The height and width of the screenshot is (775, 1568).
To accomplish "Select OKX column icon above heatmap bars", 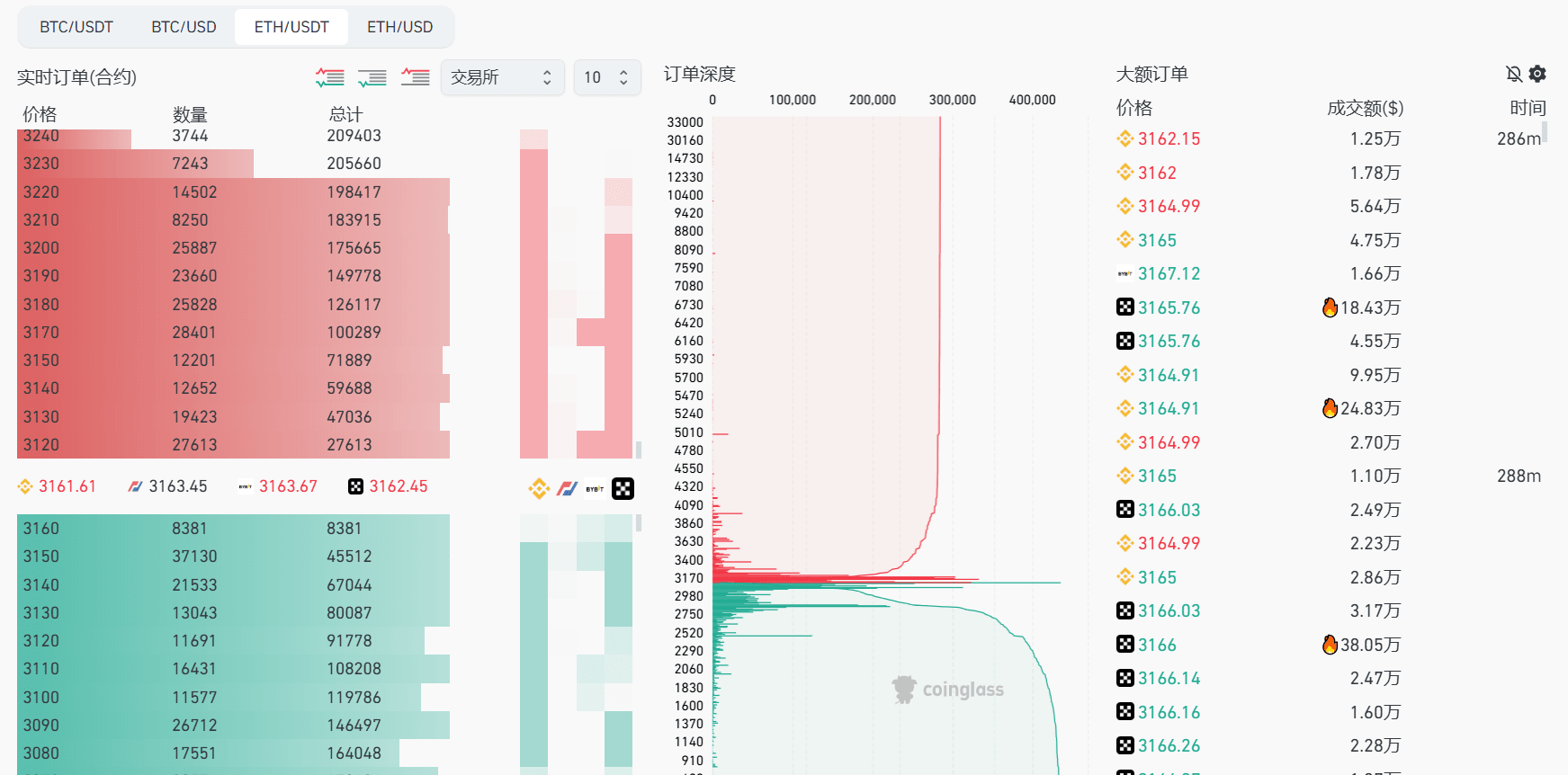I will [623, 489].
